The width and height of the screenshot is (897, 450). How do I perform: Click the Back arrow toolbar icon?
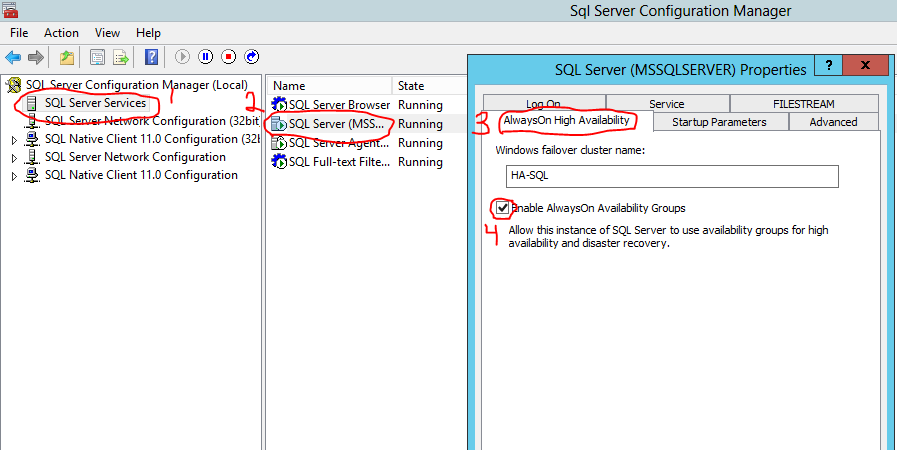click(x=13, y=57)
